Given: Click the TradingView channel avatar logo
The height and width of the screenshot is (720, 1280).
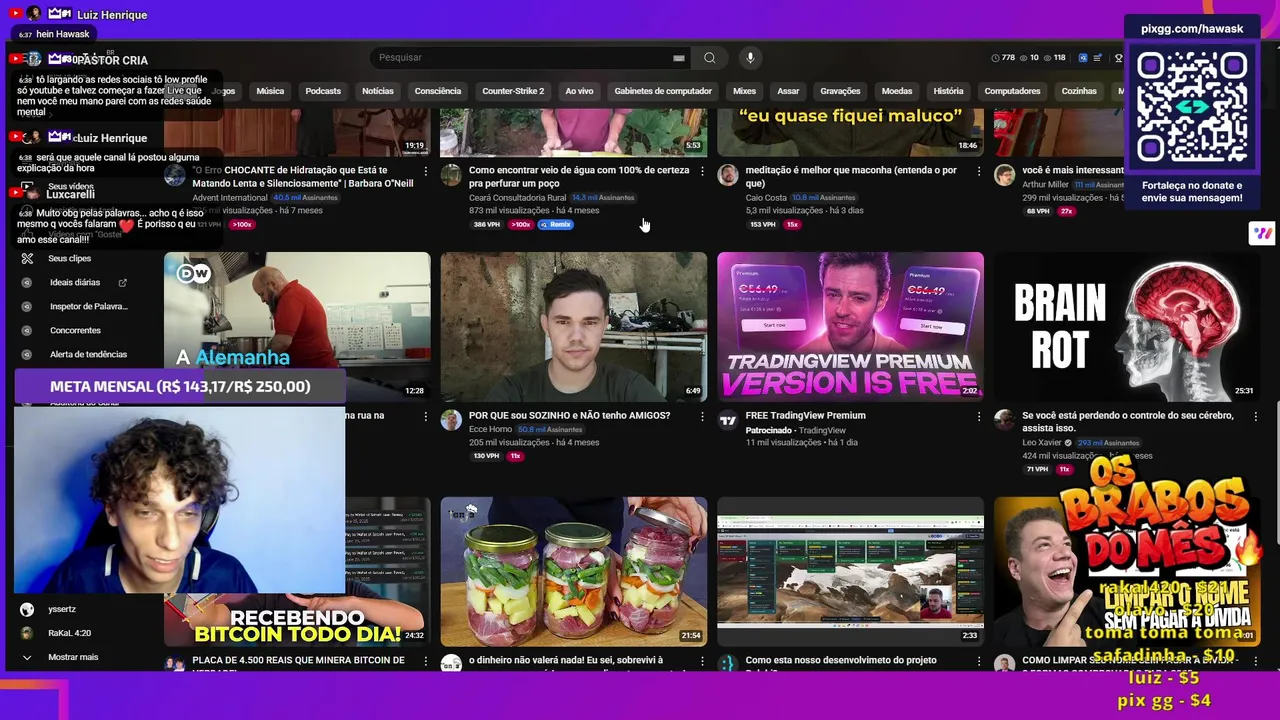Looking at the screenshot, I should pyautogui.click(x=728, y=420).
